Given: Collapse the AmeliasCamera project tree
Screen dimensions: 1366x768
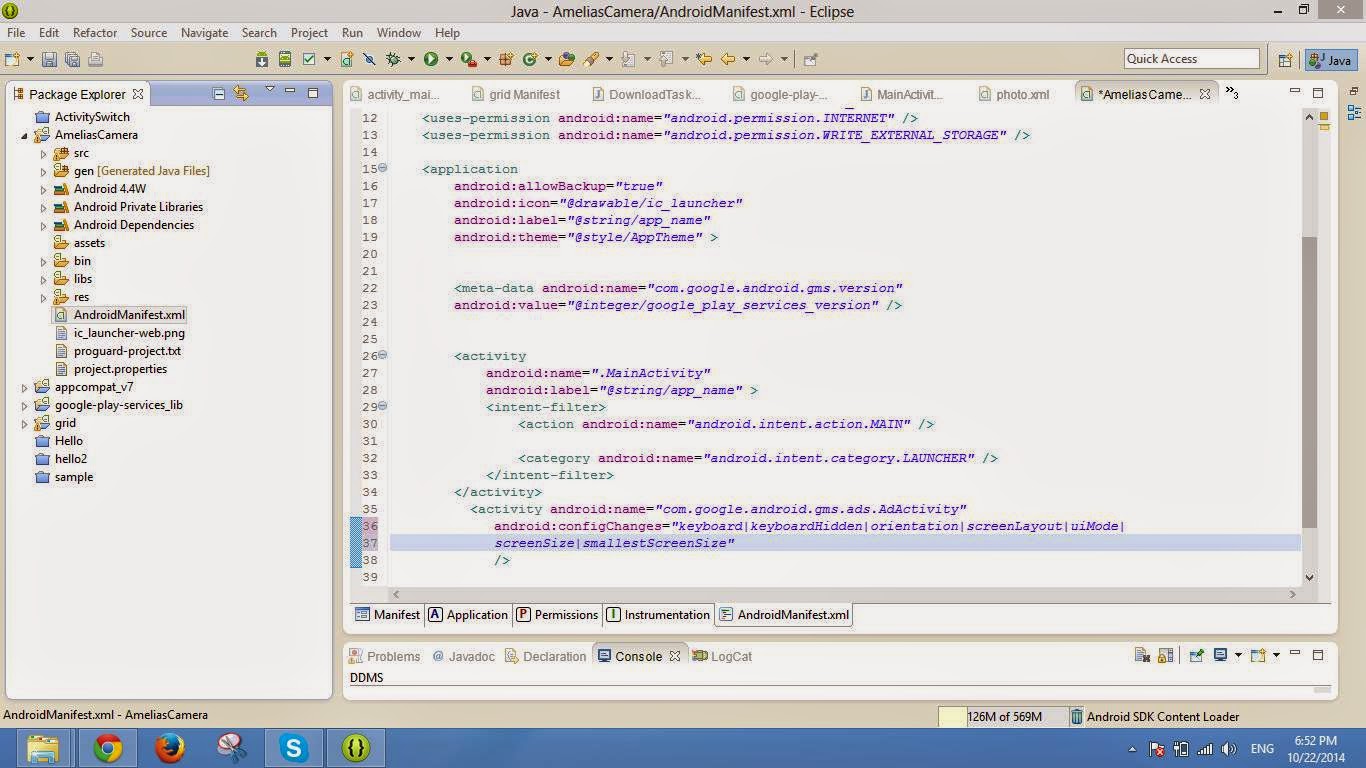Looking at the screenshot, I should pos(25,135).
